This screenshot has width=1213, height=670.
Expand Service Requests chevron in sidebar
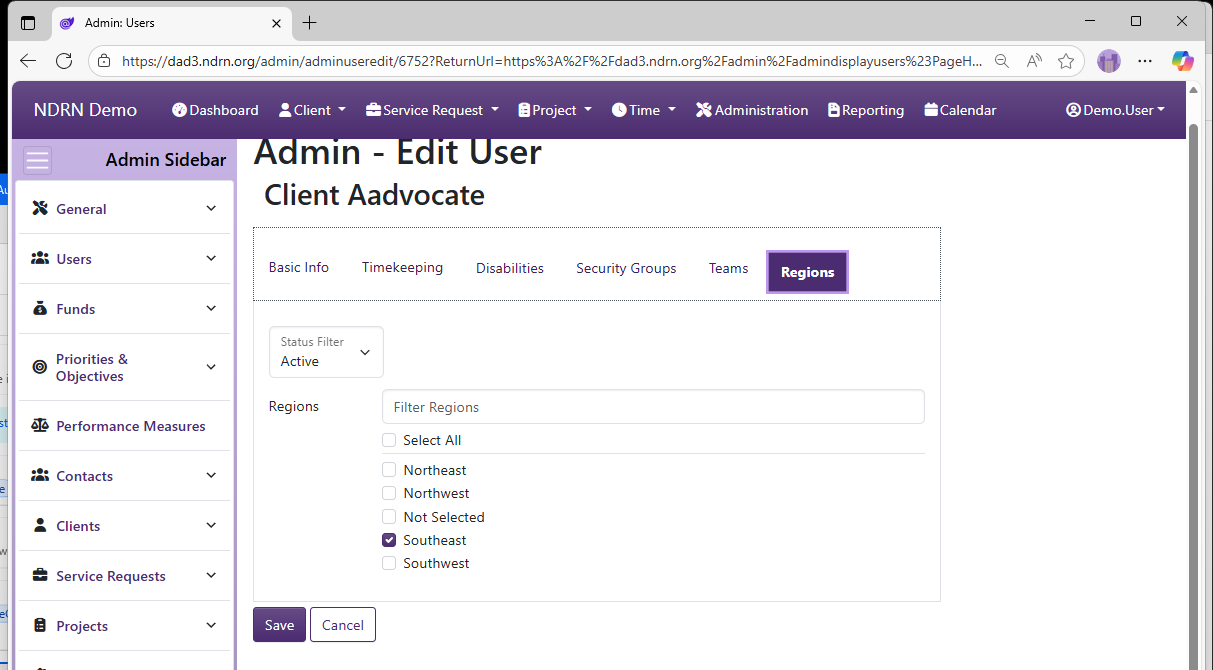click(211, 575)
